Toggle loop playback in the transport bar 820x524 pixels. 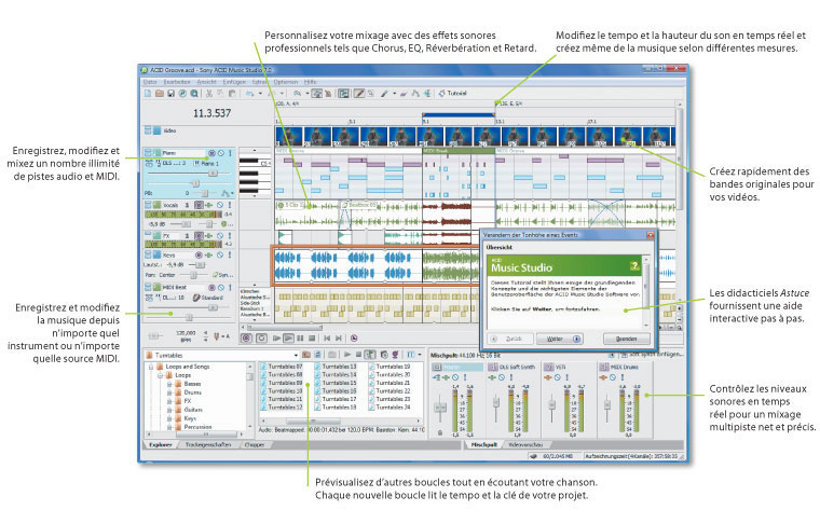(261, 338)
